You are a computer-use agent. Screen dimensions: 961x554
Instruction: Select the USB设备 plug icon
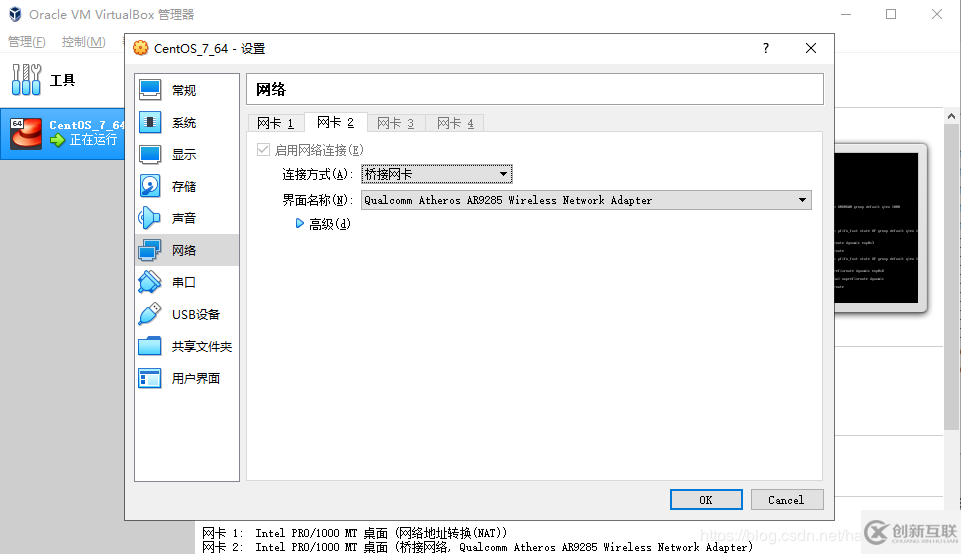point(150,314)
